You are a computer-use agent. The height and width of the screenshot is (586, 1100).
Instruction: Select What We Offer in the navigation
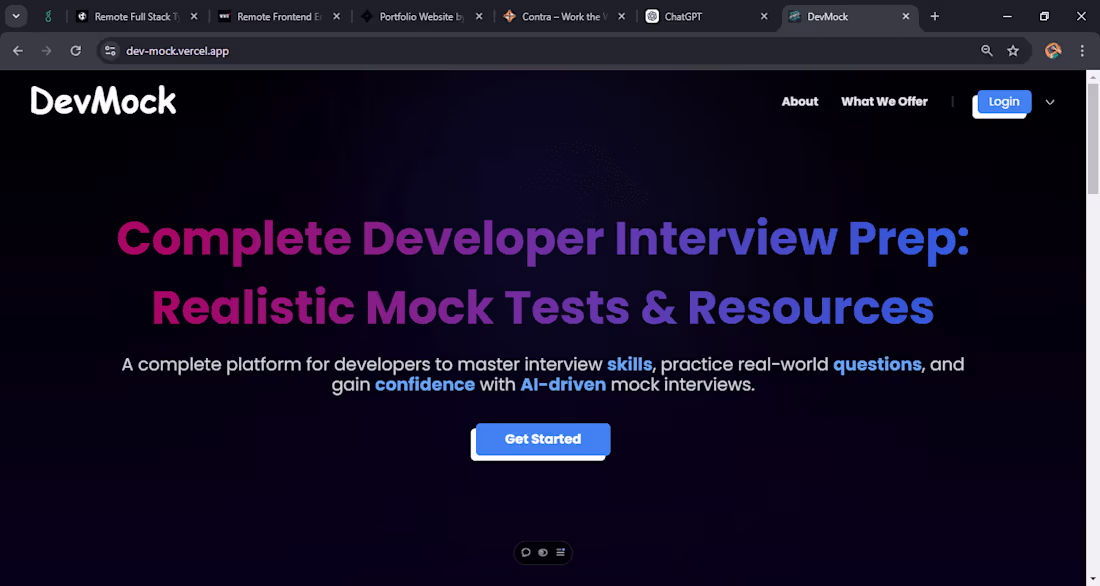[884, 101]
